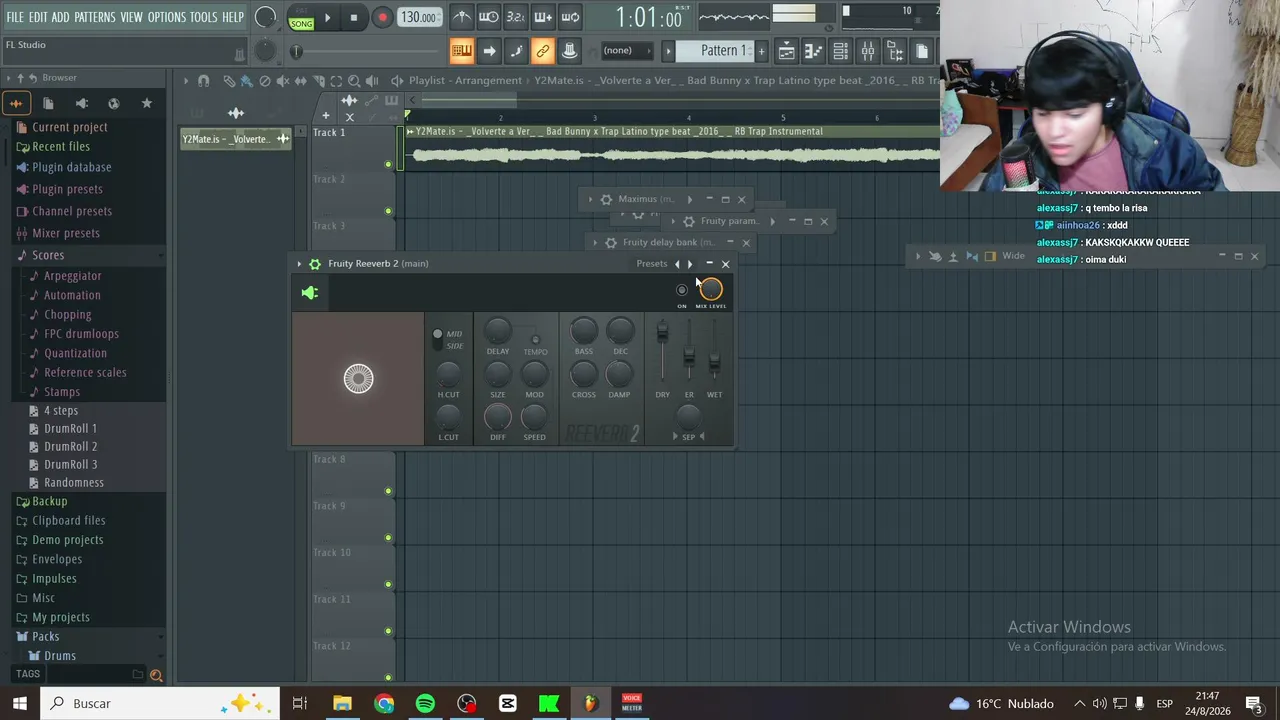Toggle Track 10 mute indicator

coord(388,584)
